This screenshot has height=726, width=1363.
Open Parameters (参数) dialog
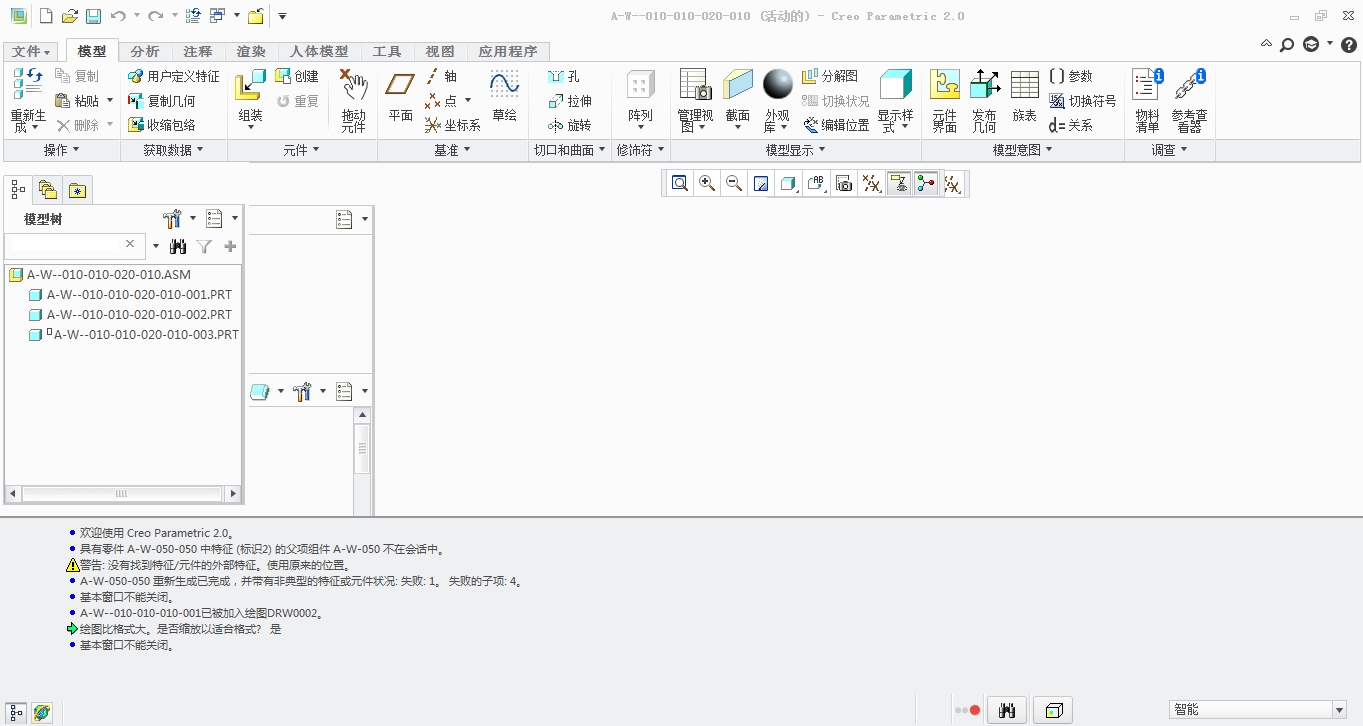pos(1071,76)
